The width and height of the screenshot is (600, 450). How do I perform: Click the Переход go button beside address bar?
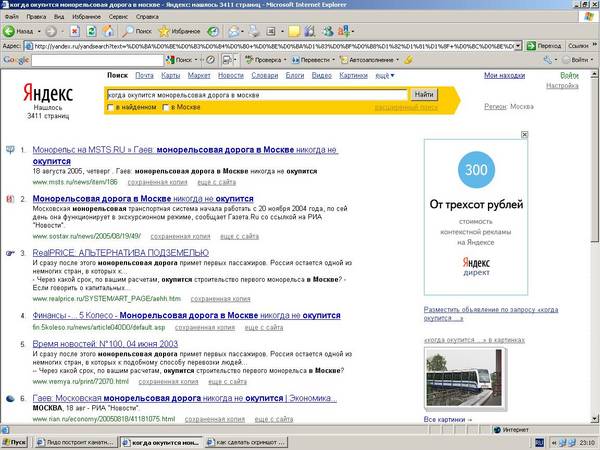(544, 46)
